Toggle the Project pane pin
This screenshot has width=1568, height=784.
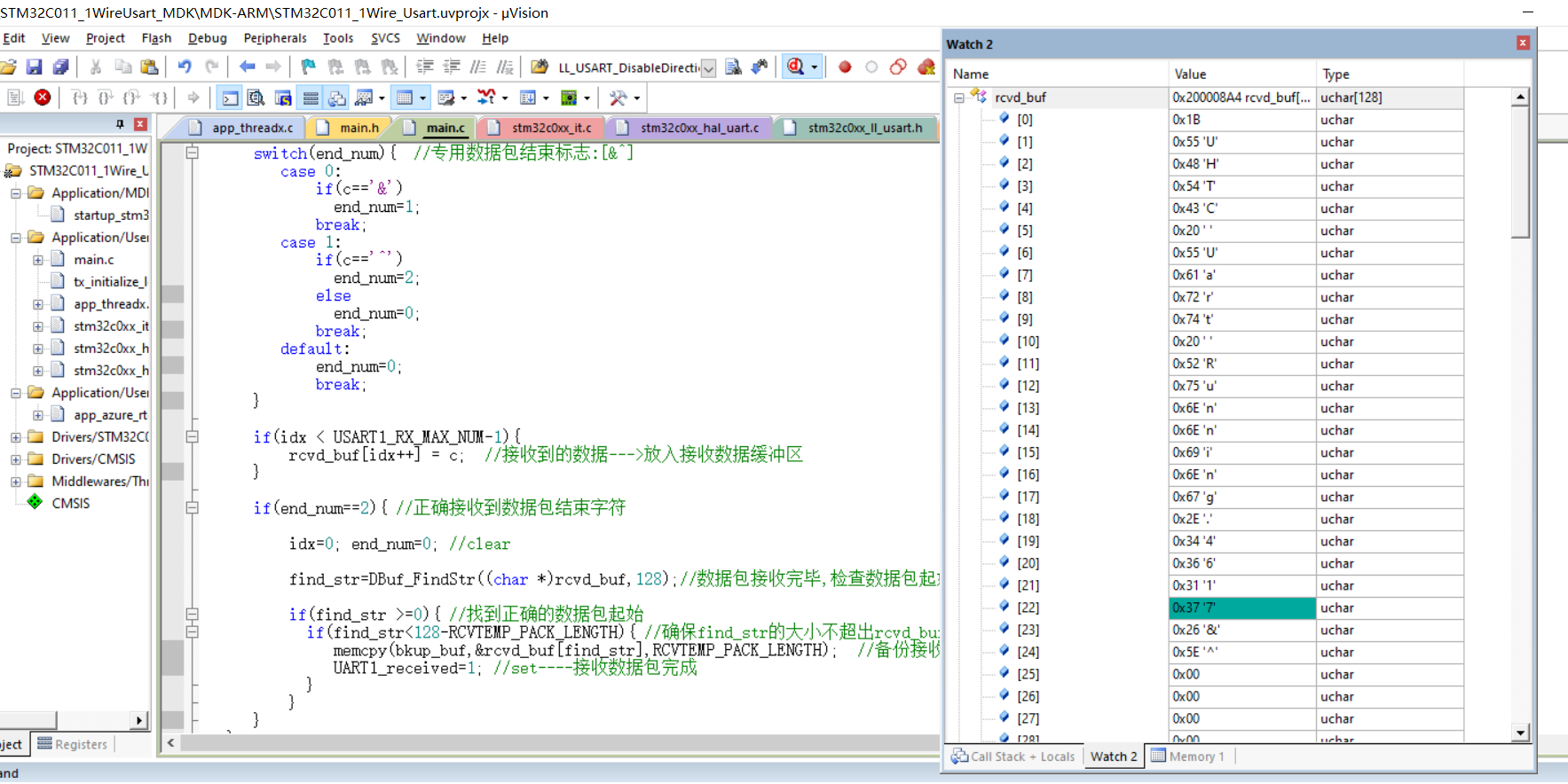pos(120,124)
